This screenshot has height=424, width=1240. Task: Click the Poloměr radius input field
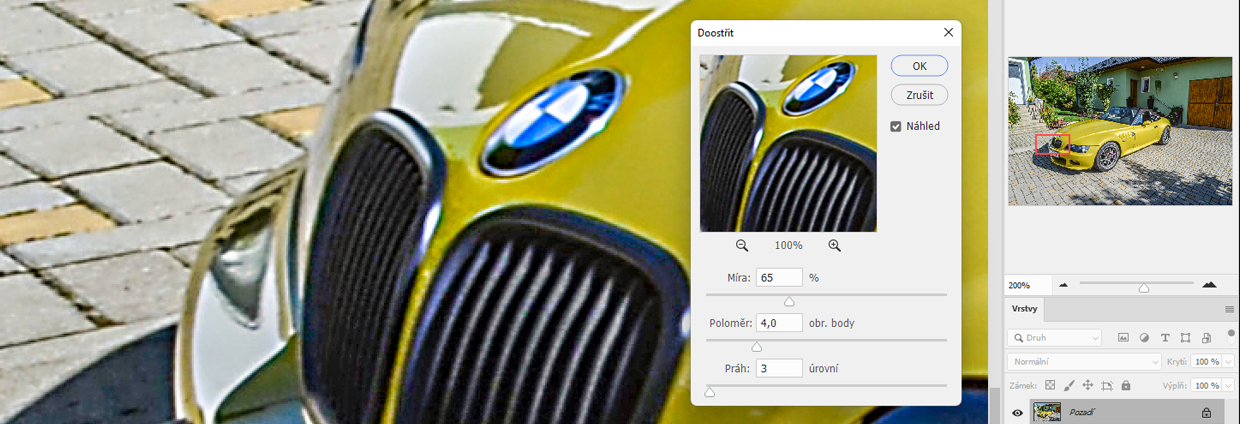tap(779, 323)
